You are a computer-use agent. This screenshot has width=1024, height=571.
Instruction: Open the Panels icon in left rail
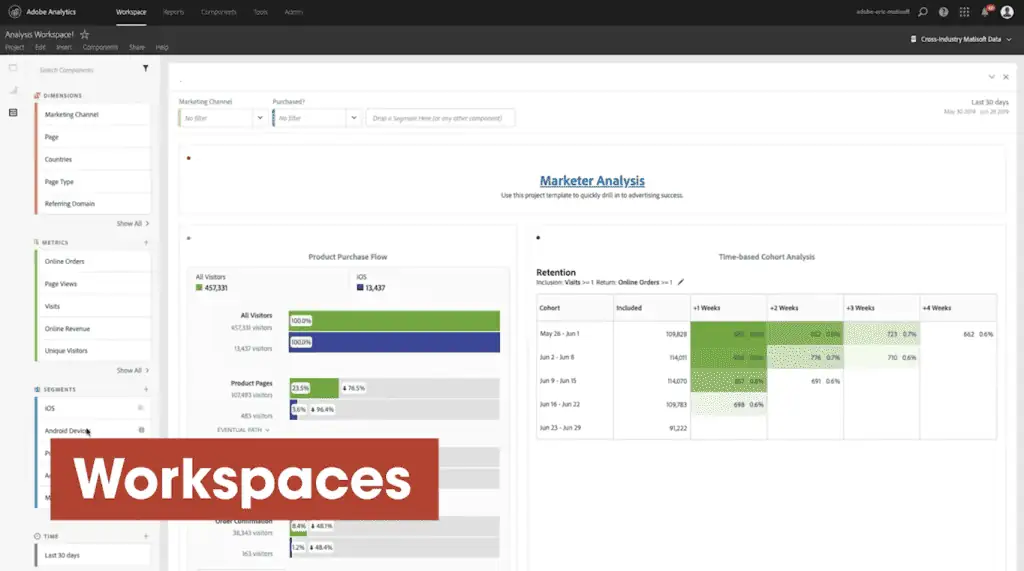coord(13,68)
